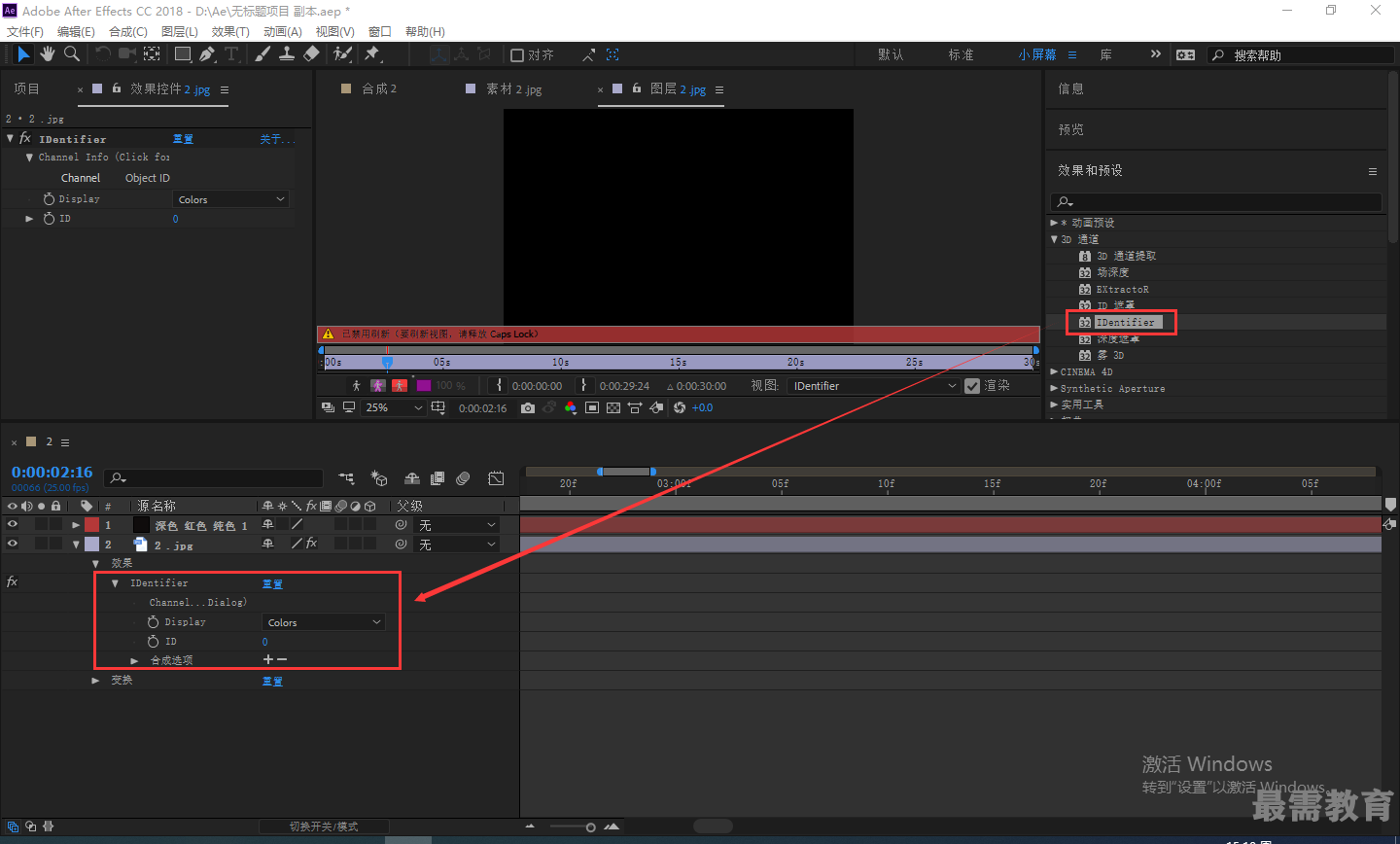Click 重置 next to IDentifier in effect controls
Viewport: 1400px width, 844px height.
[x=183, y=139]
